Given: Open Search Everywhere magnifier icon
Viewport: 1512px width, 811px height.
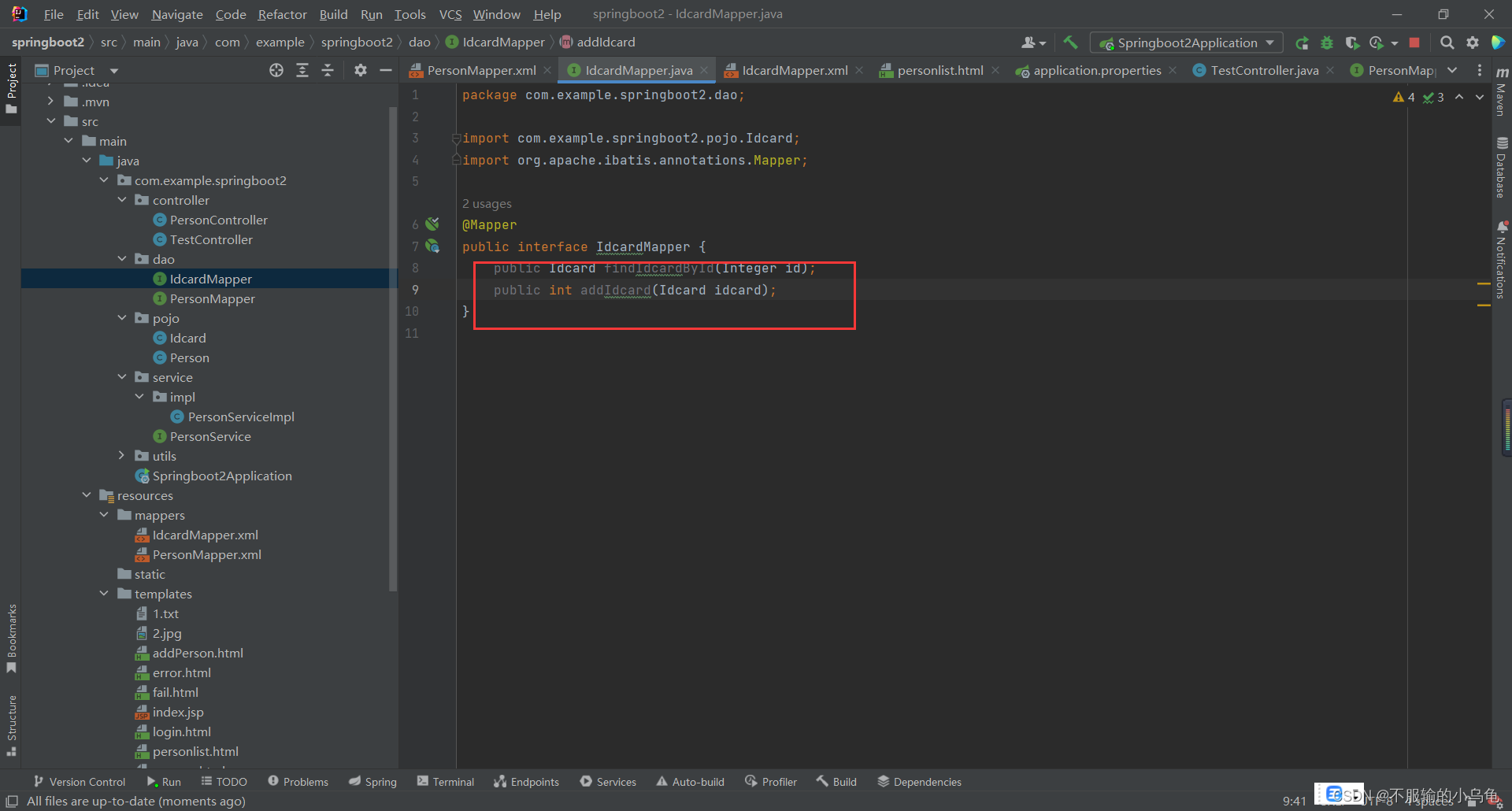Looking at the screenshot, I should (1447, 43).
